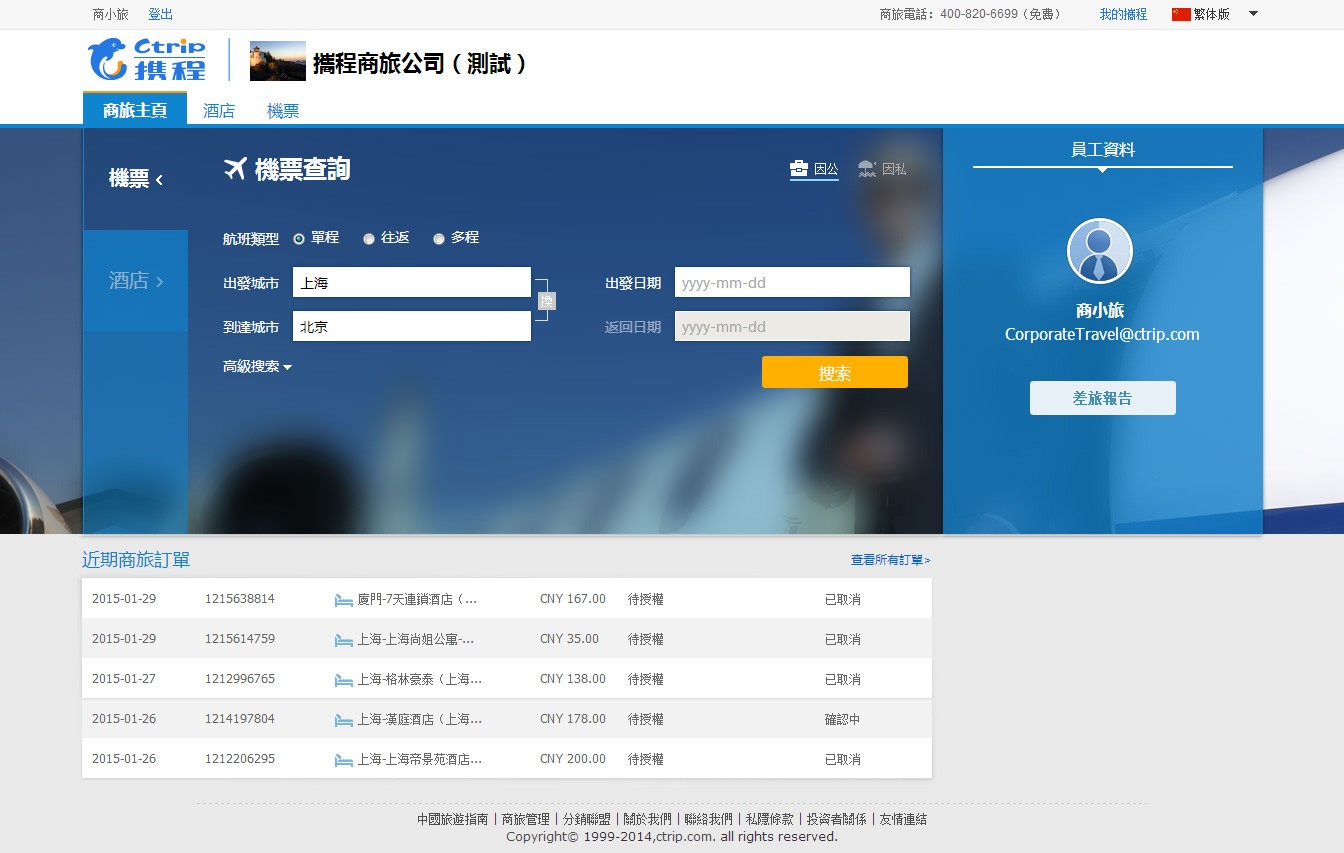
Task: Click the 商小旅 username in top bar
Action: coord(110,14)
